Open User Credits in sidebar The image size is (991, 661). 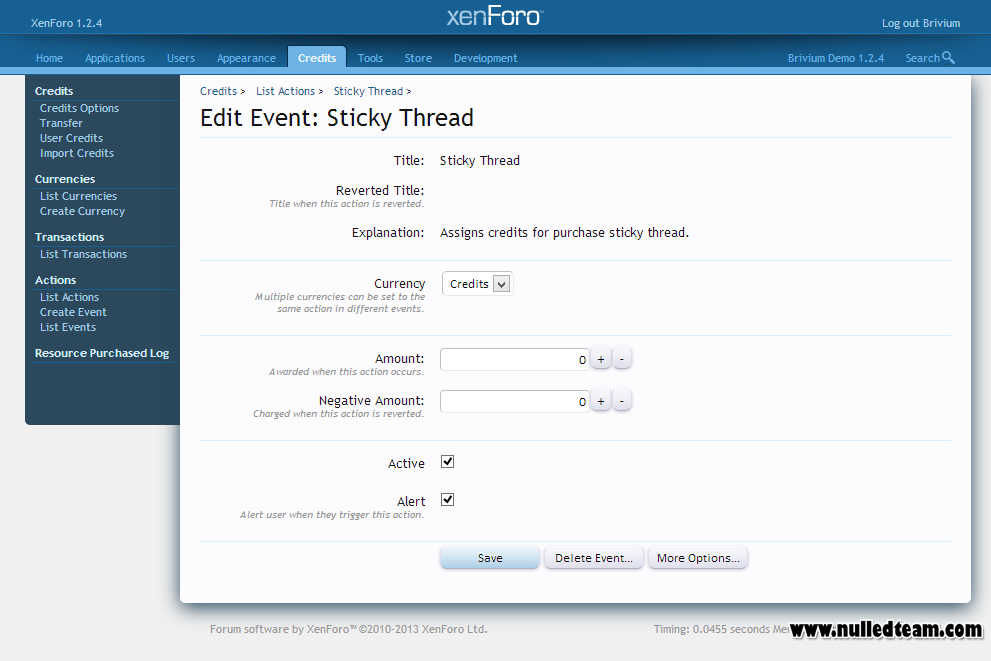71,138
